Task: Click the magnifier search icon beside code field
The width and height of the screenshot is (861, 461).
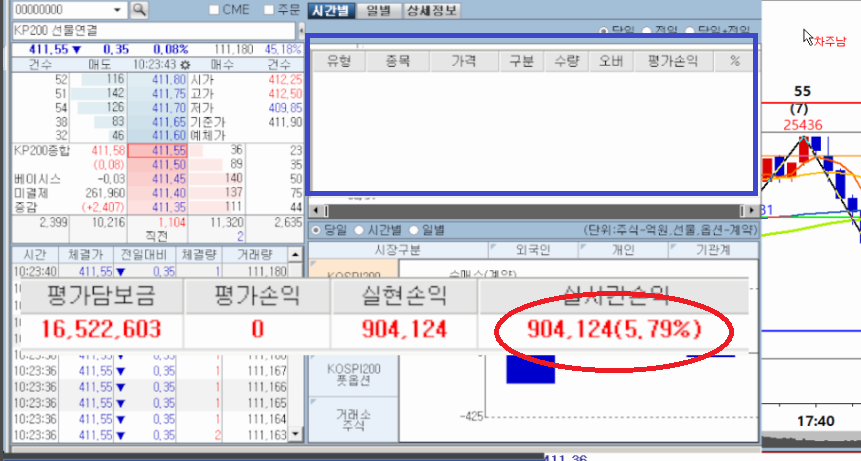Action: pos(139,10)
